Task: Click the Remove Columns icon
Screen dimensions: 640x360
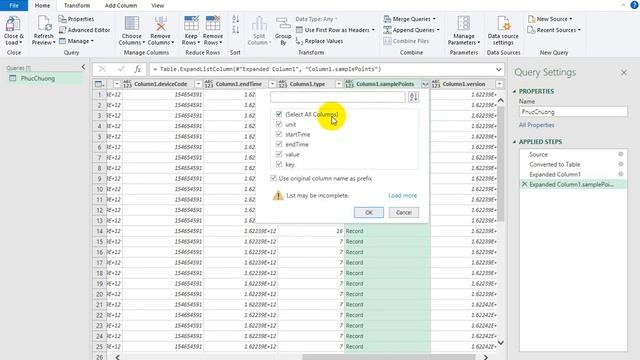Action: pos(160,24)
